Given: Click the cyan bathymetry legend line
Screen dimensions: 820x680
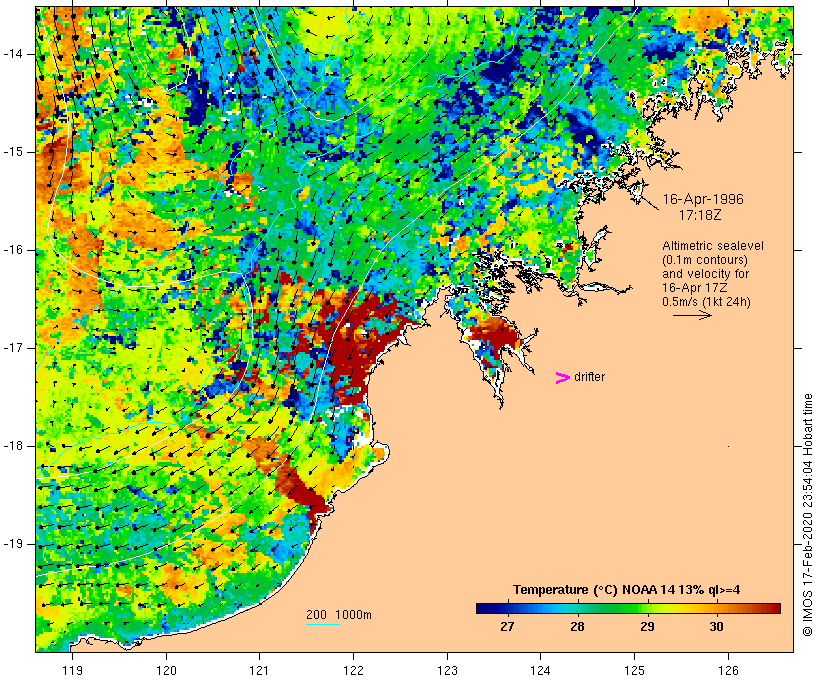Looking at the screenshot, I should pos(323,624).
